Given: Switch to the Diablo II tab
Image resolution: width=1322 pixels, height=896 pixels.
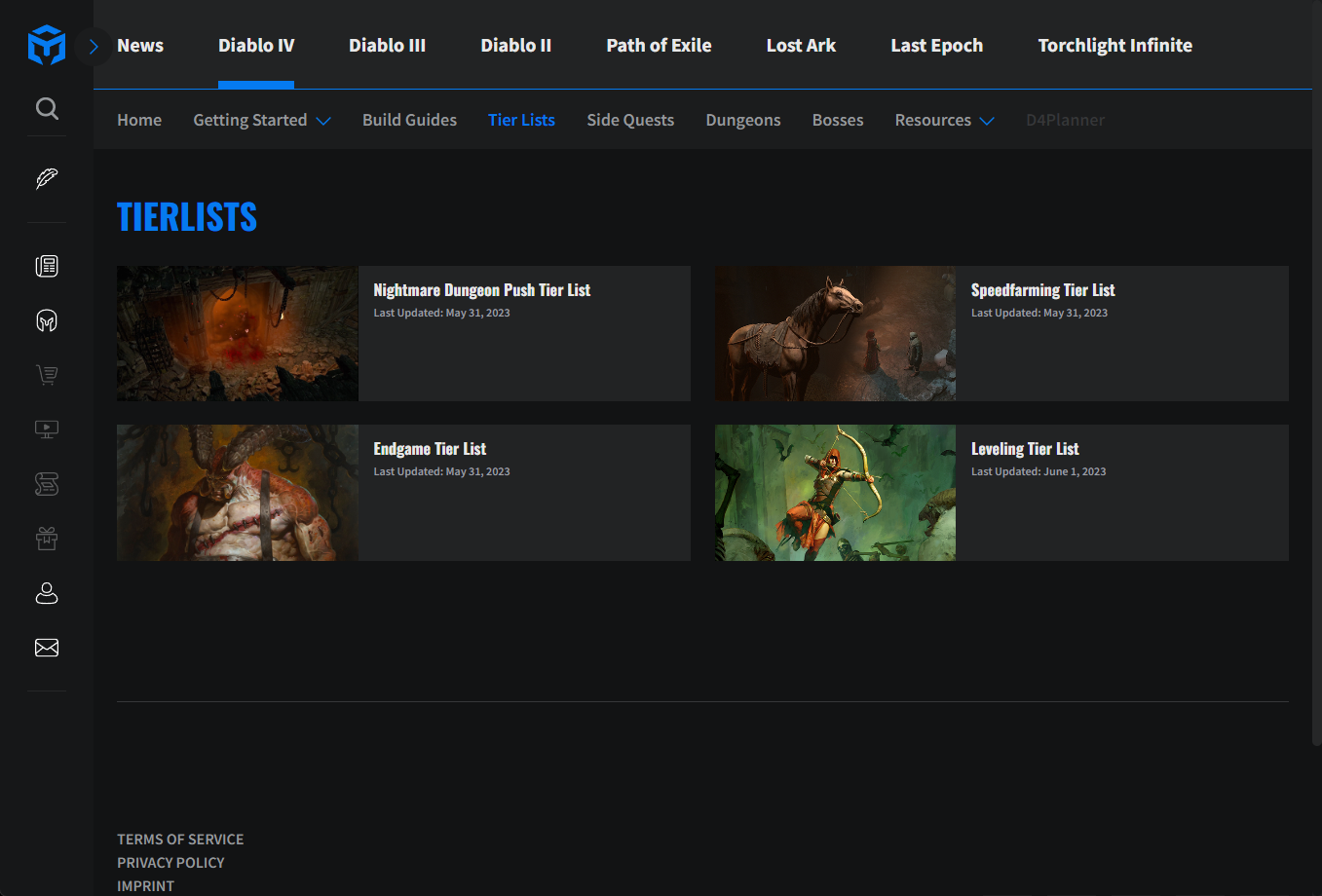Looking at the screenshot, I should pyautogui.click(x=516, y=46).
